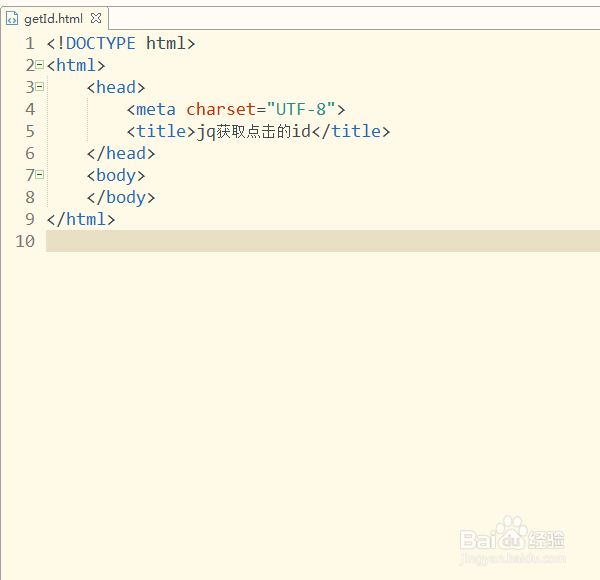Collapse the <head> block fold marker on line 3
The height and width of the screenshot is (580, 600).
pos(39,87)
